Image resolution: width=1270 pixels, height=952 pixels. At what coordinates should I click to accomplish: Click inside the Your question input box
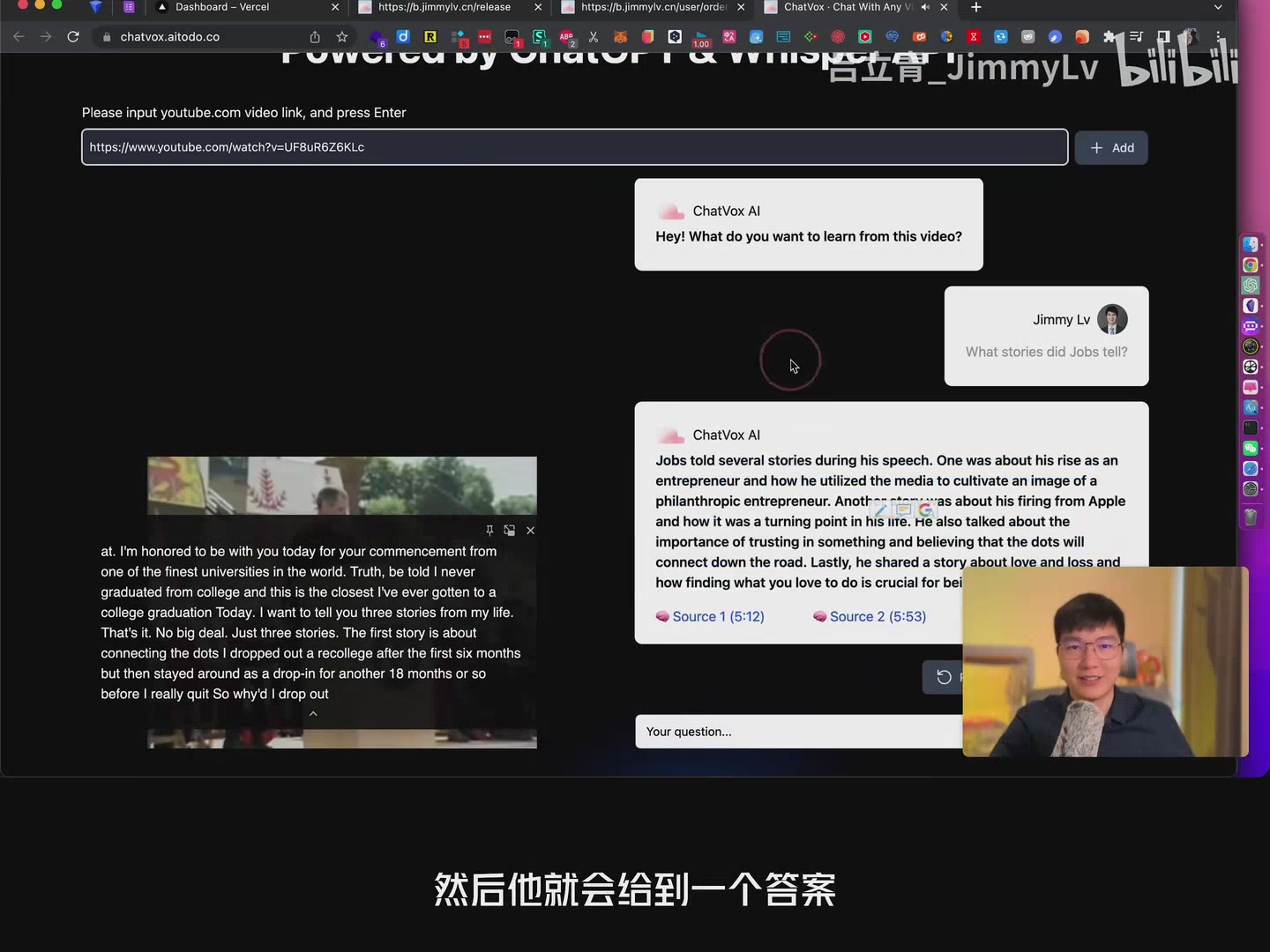tap(794, 732)
